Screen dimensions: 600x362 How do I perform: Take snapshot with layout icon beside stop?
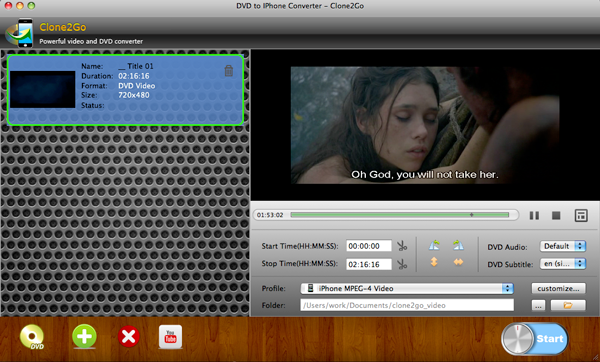(x=581, y=215)
